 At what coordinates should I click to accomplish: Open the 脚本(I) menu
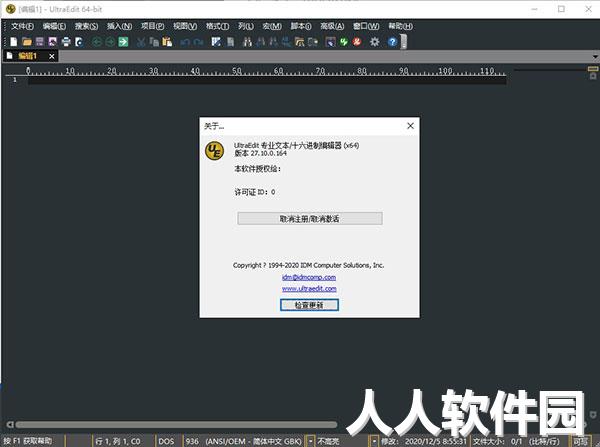coord(301,26)
